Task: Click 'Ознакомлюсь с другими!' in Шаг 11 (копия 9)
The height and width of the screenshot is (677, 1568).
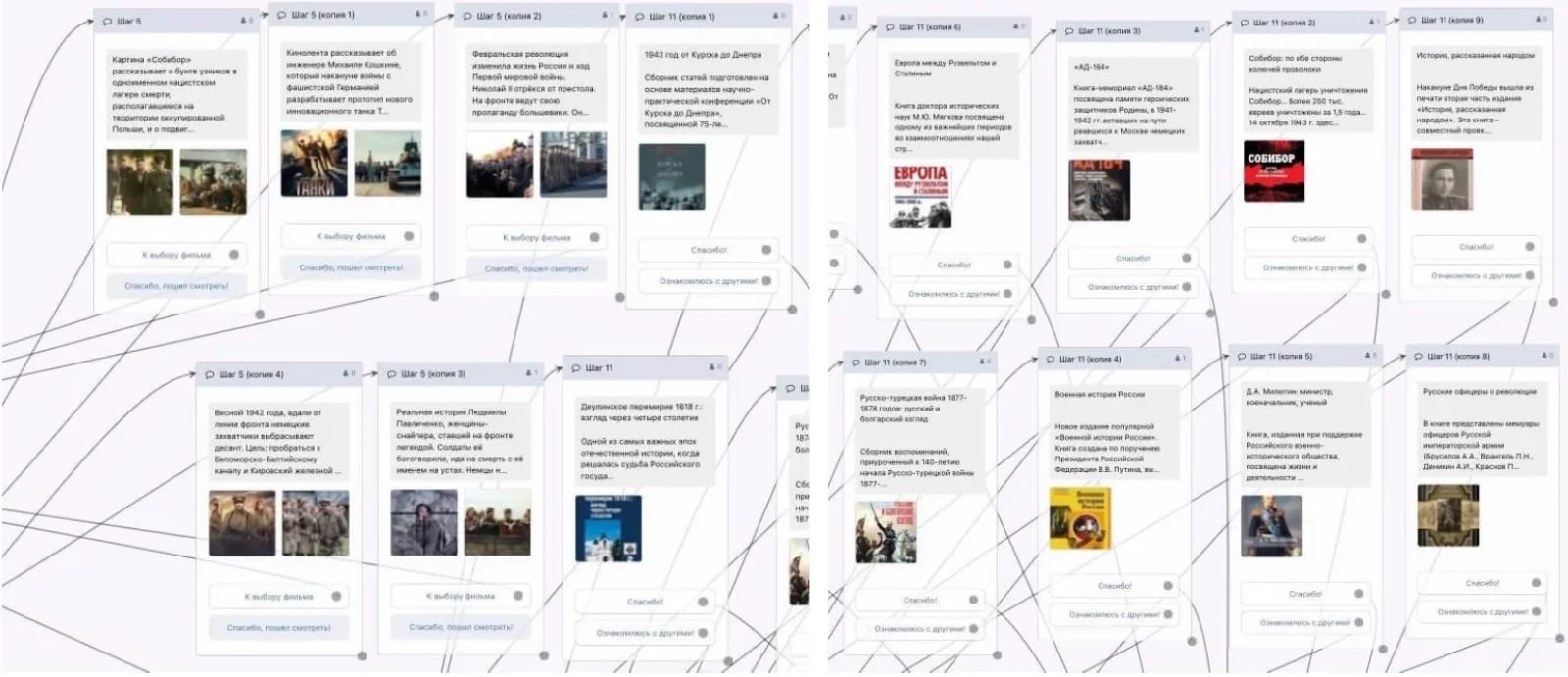Action: pos(1476,276)
